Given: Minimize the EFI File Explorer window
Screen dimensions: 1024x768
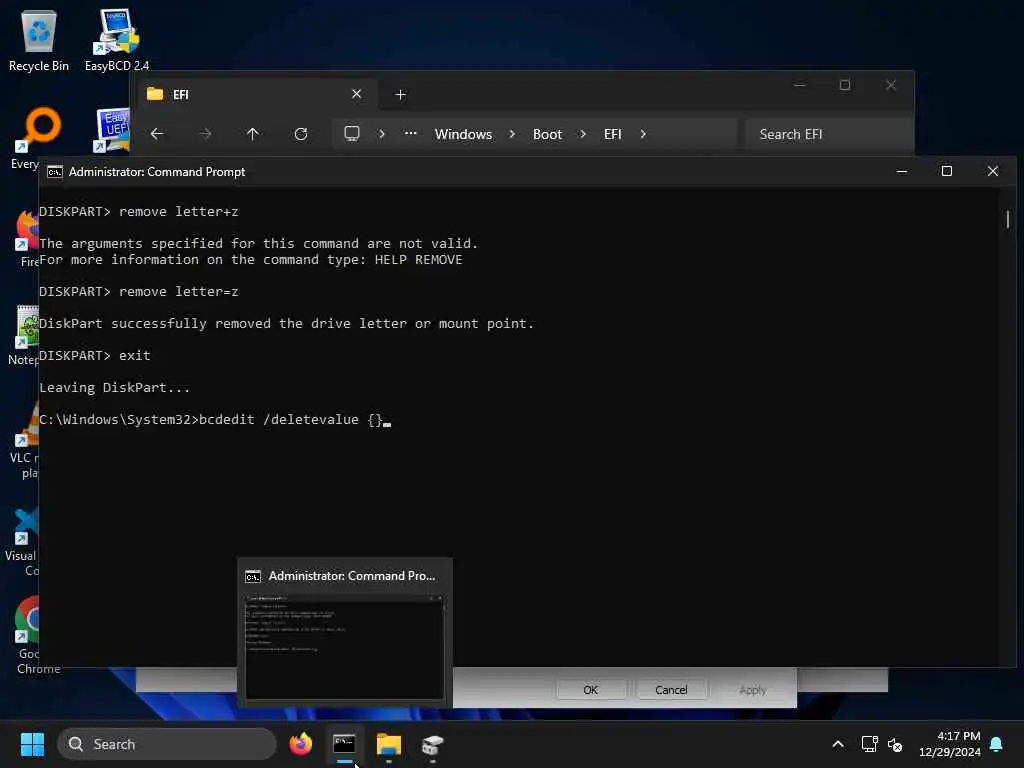Looking at the screenshot, I should pyautogui.click(x=800, y=85).
